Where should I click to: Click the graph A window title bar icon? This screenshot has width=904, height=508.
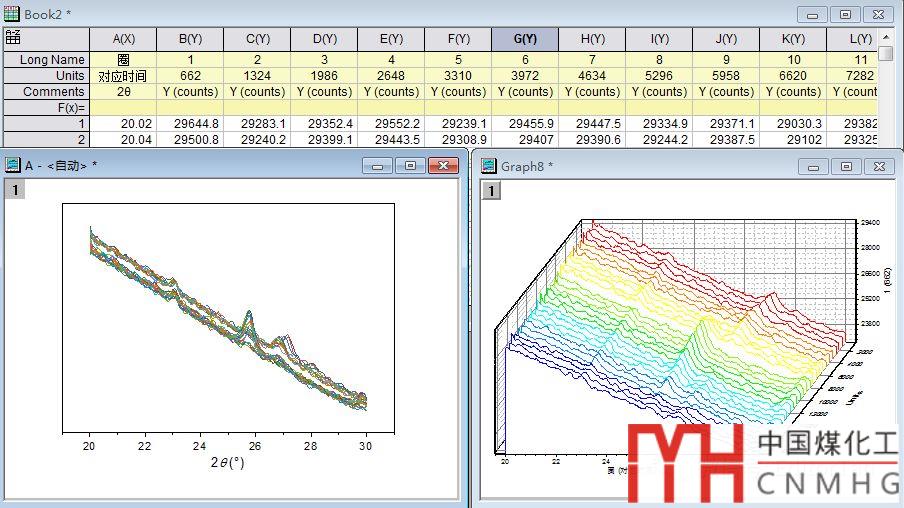(12, 165)
